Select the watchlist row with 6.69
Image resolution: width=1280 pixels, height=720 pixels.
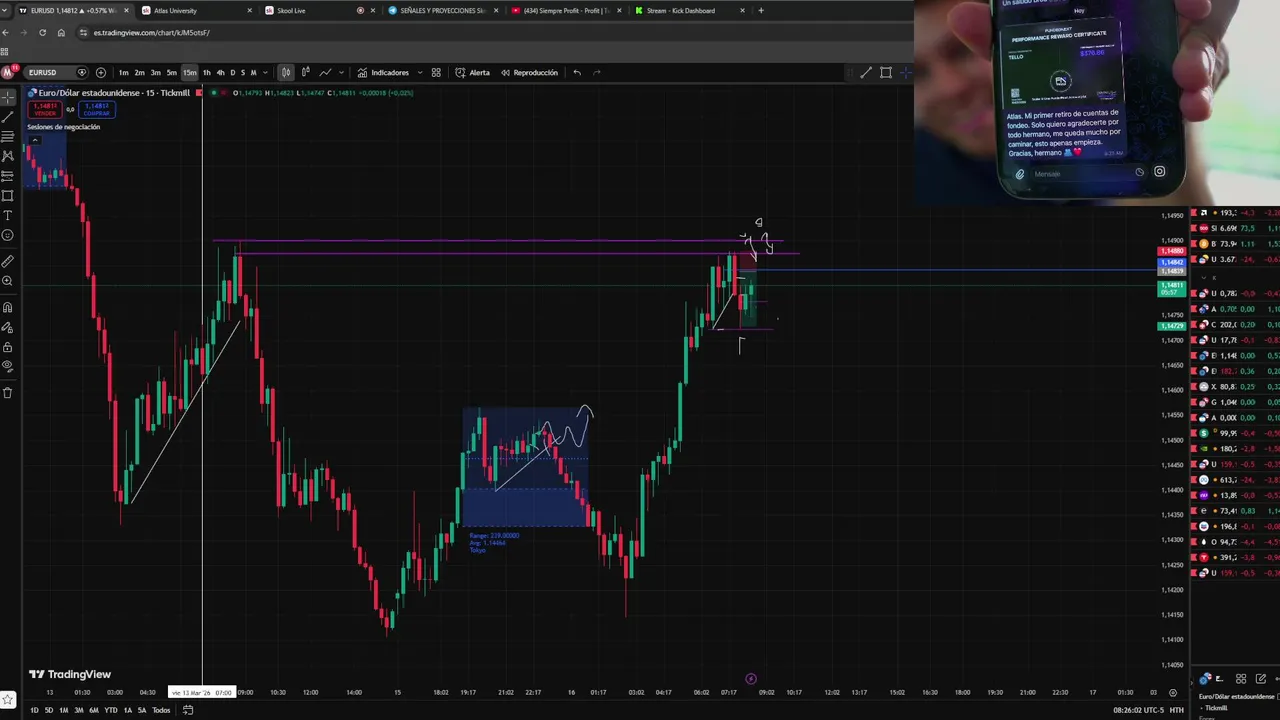coord(1235,228)
